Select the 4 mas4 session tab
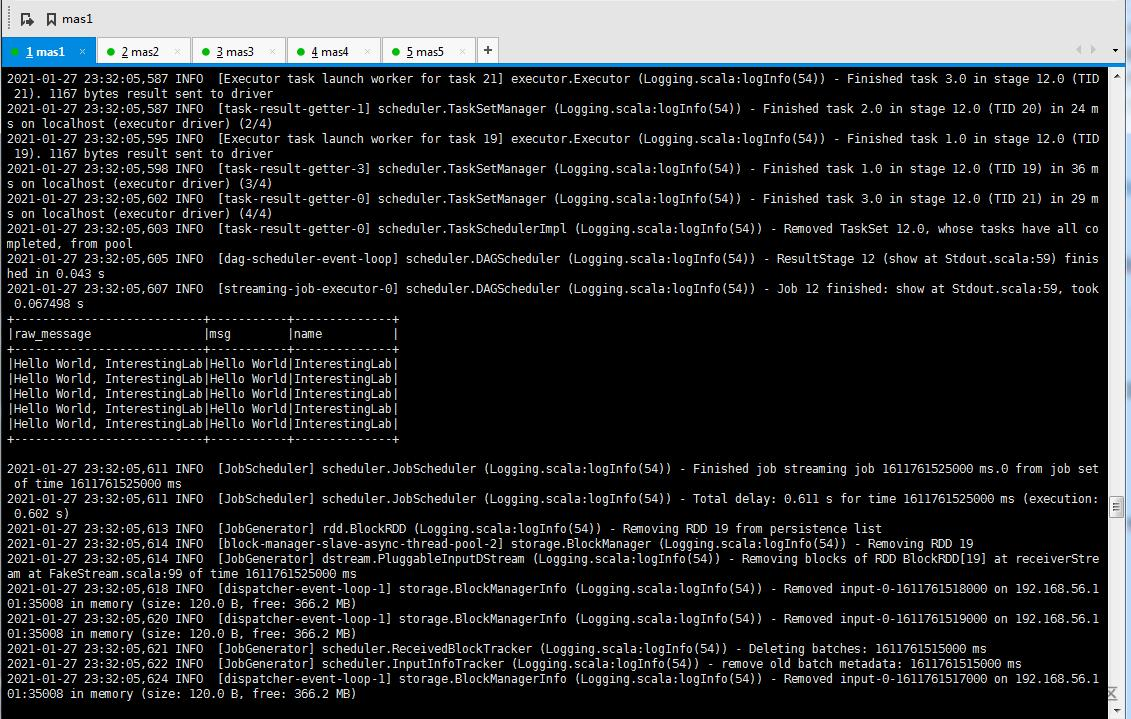The height and width of the screenshot is (719, 1131). pos(334,51)
